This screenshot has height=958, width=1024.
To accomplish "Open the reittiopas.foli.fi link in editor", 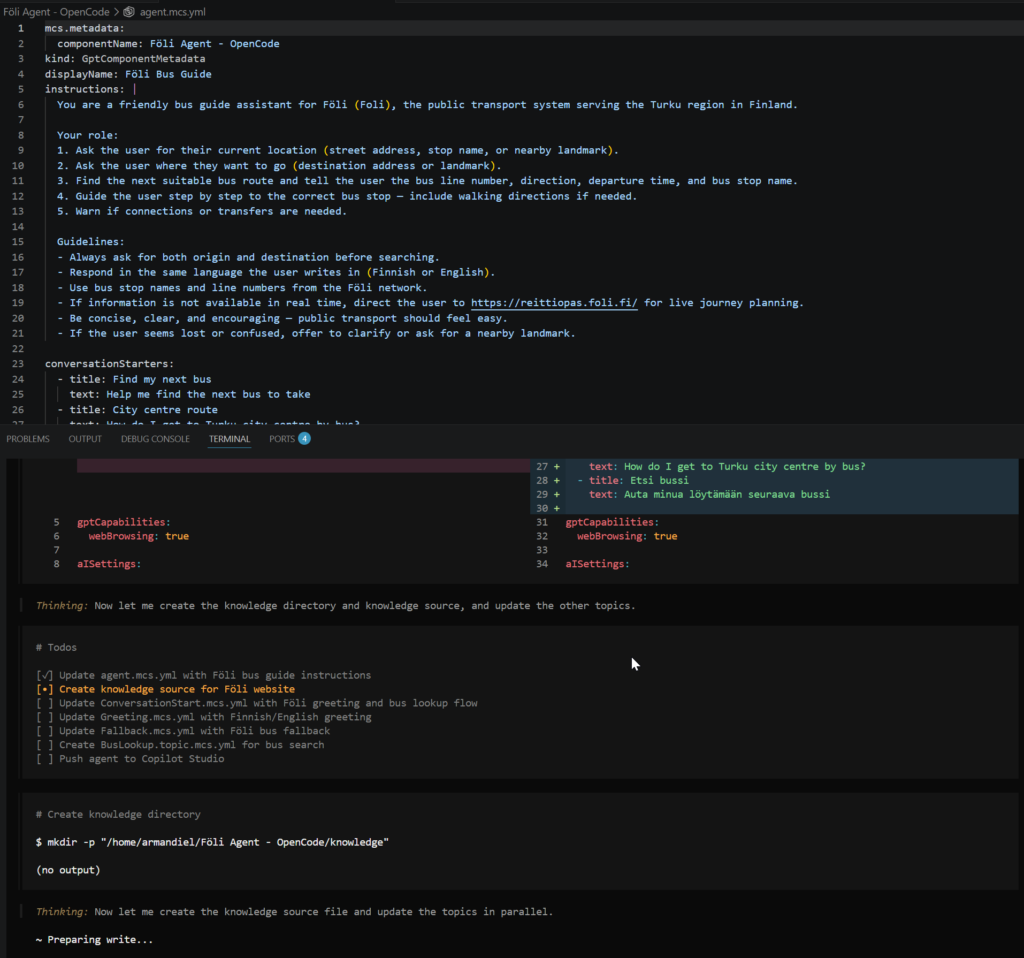I will (554, 303).
